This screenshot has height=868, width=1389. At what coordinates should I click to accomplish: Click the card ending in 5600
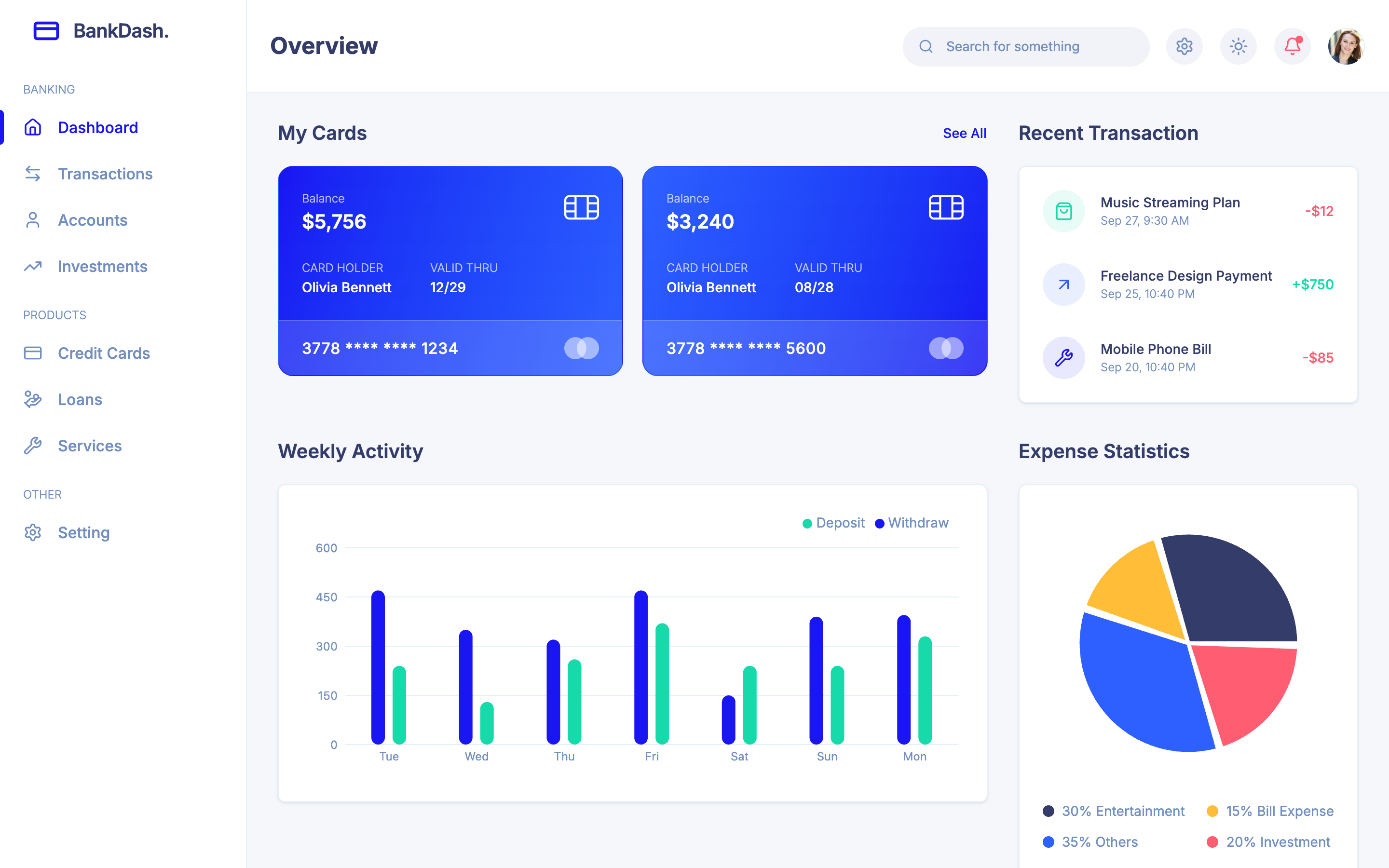(815, 271)
